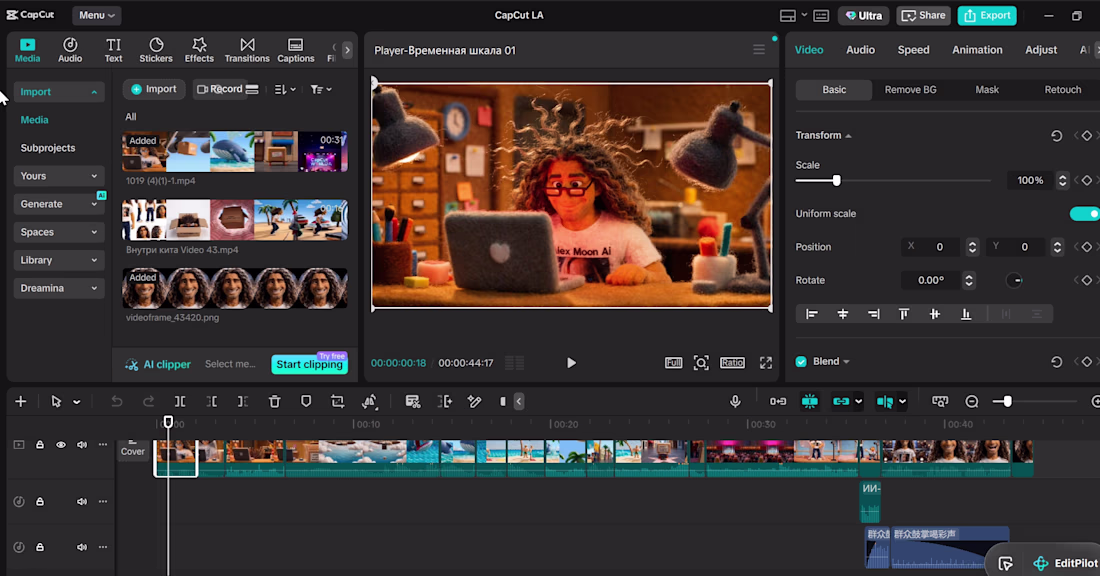Reset the Transform settings
The image size is (1100, 576).
(1057, 135)
